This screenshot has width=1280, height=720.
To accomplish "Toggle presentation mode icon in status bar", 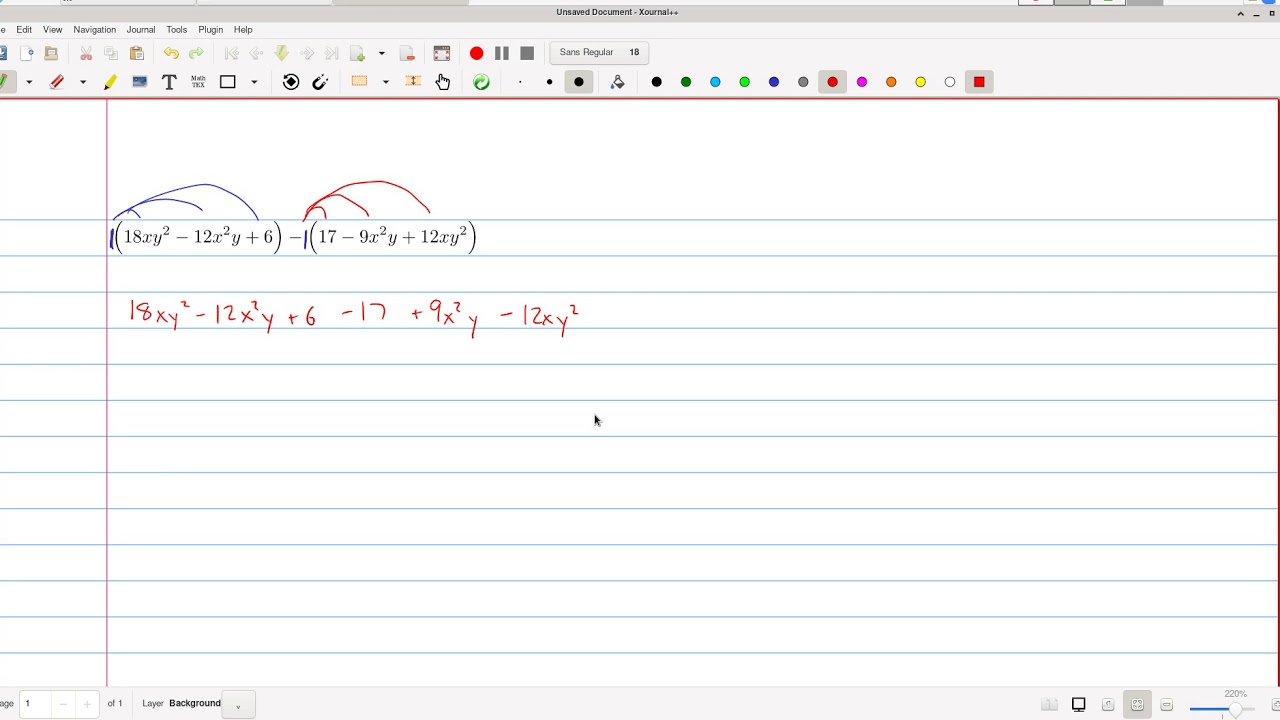I will point(1079,705).
